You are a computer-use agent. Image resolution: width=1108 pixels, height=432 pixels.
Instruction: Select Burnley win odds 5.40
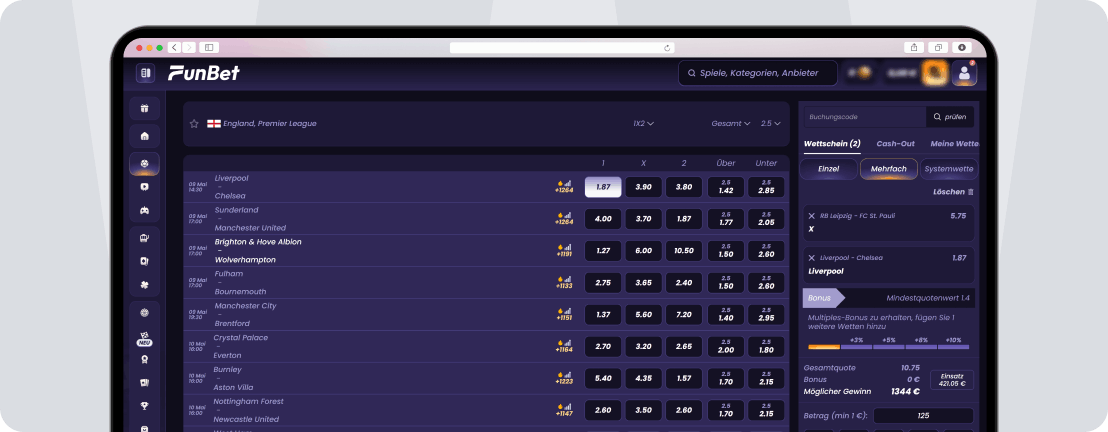click(603, 378)
